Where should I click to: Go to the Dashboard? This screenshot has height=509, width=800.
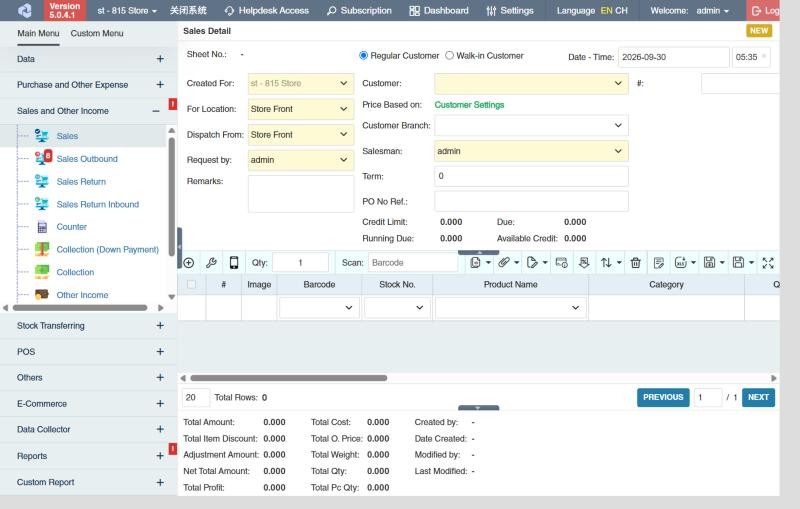point(439,10)
